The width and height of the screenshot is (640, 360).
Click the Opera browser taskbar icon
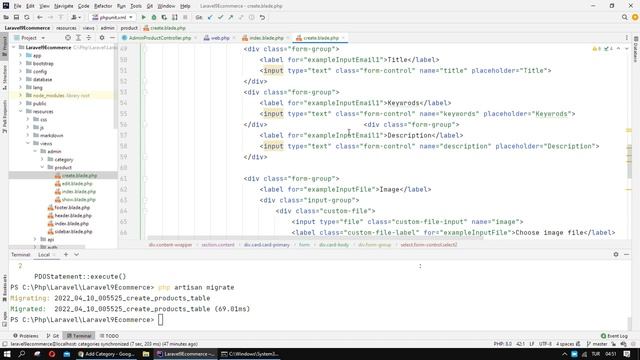(x=52, y=354)
